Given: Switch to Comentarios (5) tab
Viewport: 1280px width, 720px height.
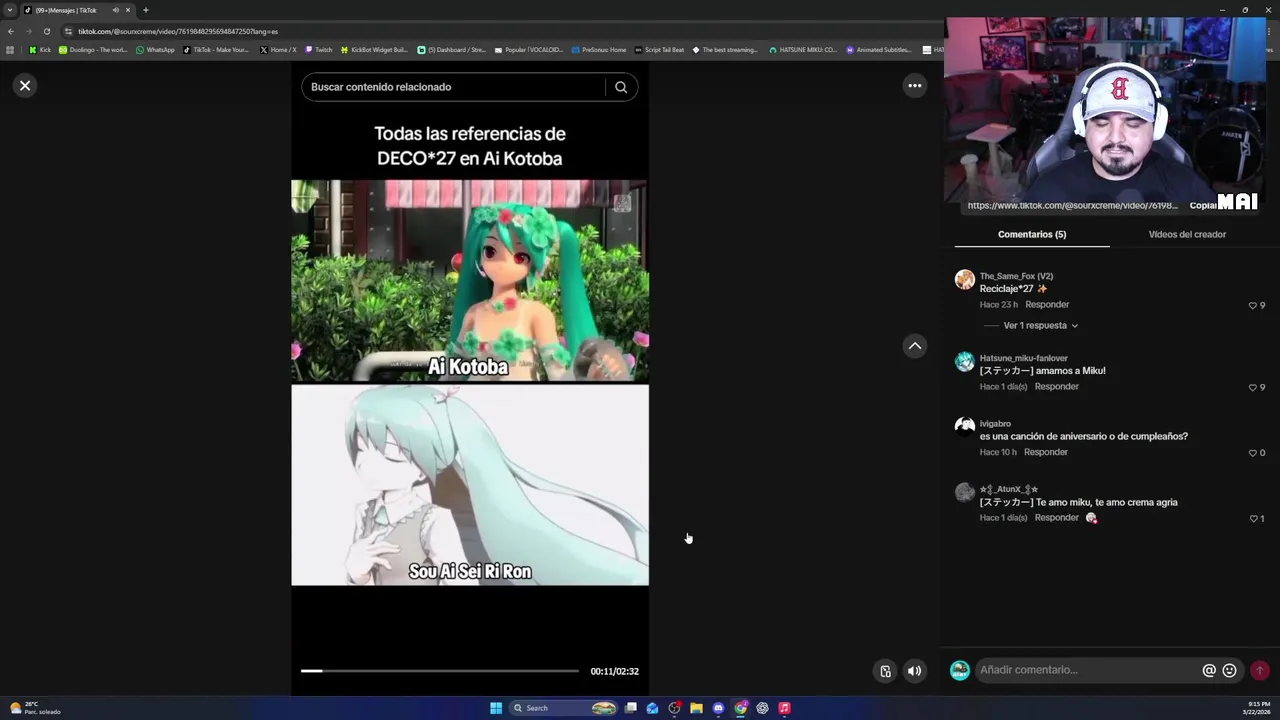Looking at the screenshot, I should (1032, 234).
